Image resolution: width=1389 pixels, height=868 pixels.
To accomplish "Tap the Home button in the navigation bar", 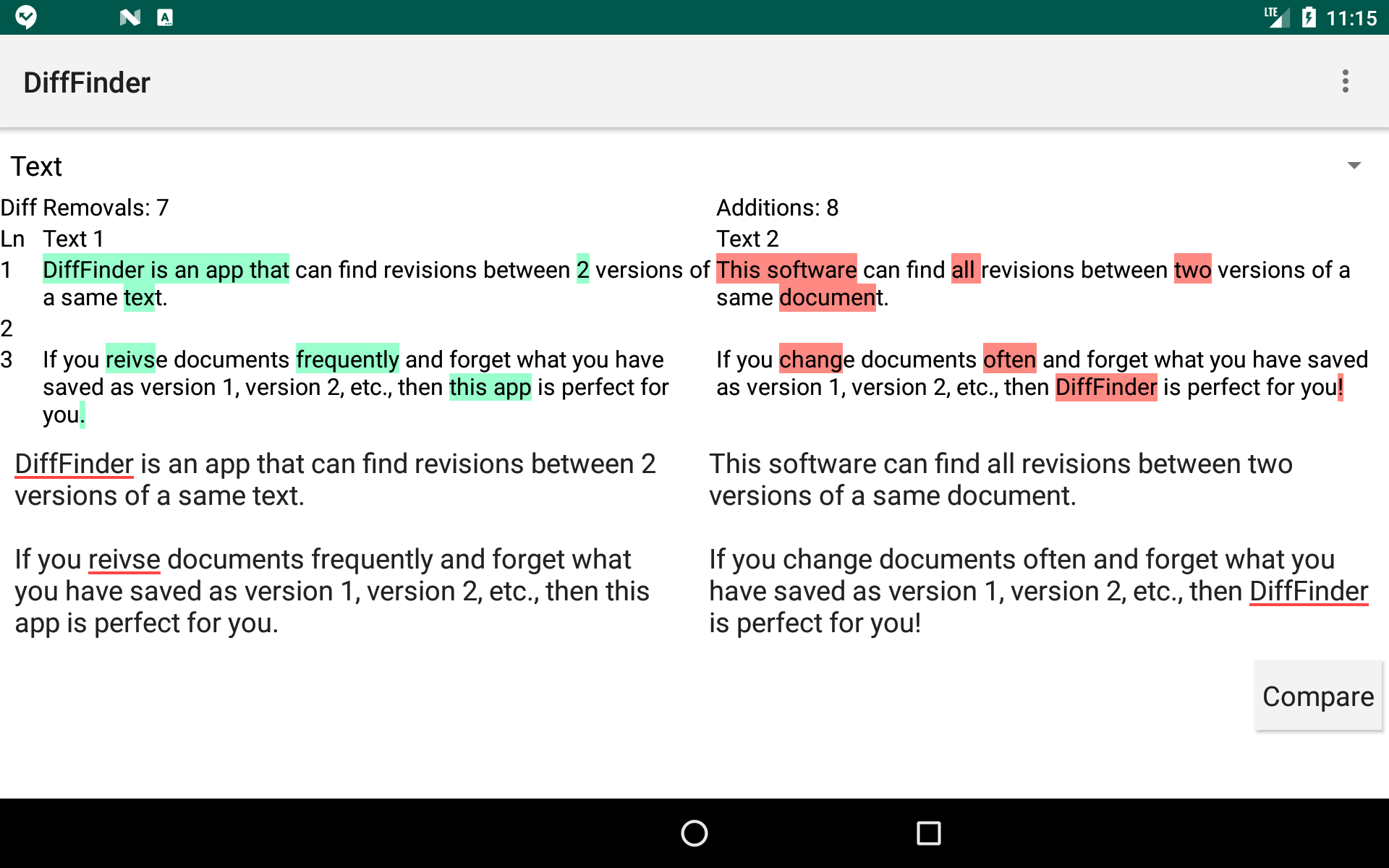I will pyautogui.click(x=694, y=833).
